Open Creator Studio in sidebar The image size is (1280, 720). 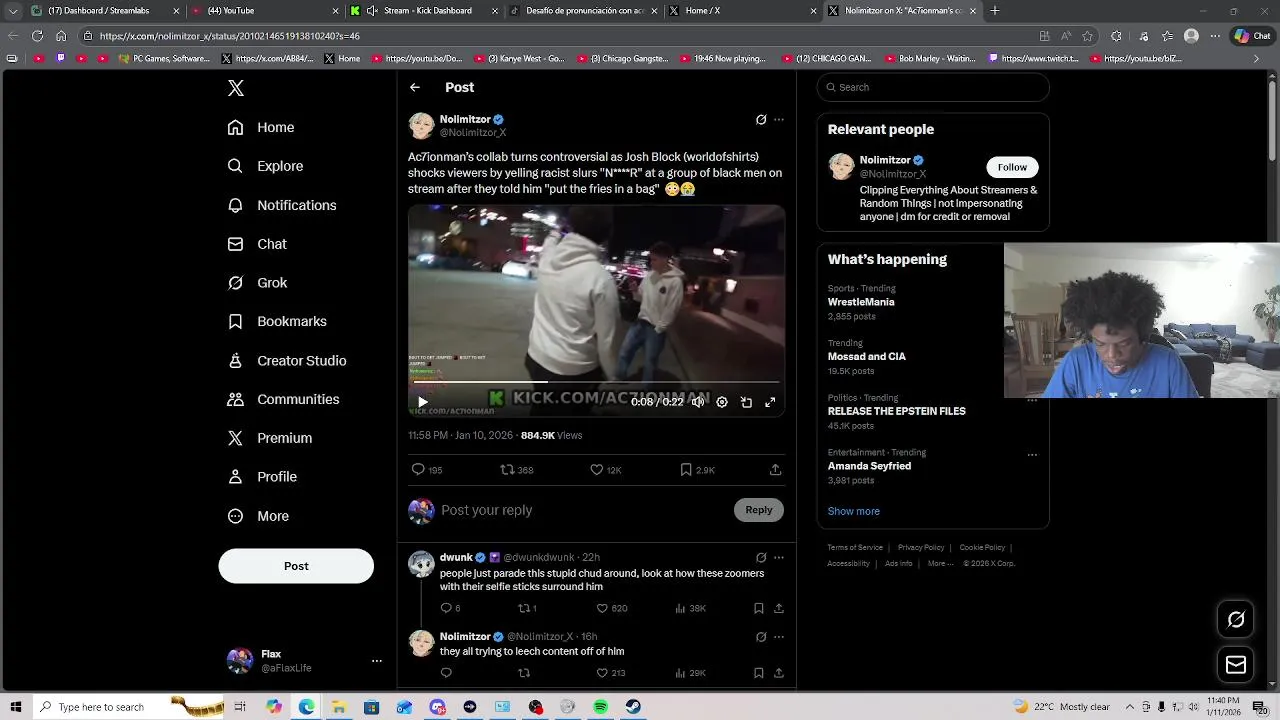tap(287, 360)
